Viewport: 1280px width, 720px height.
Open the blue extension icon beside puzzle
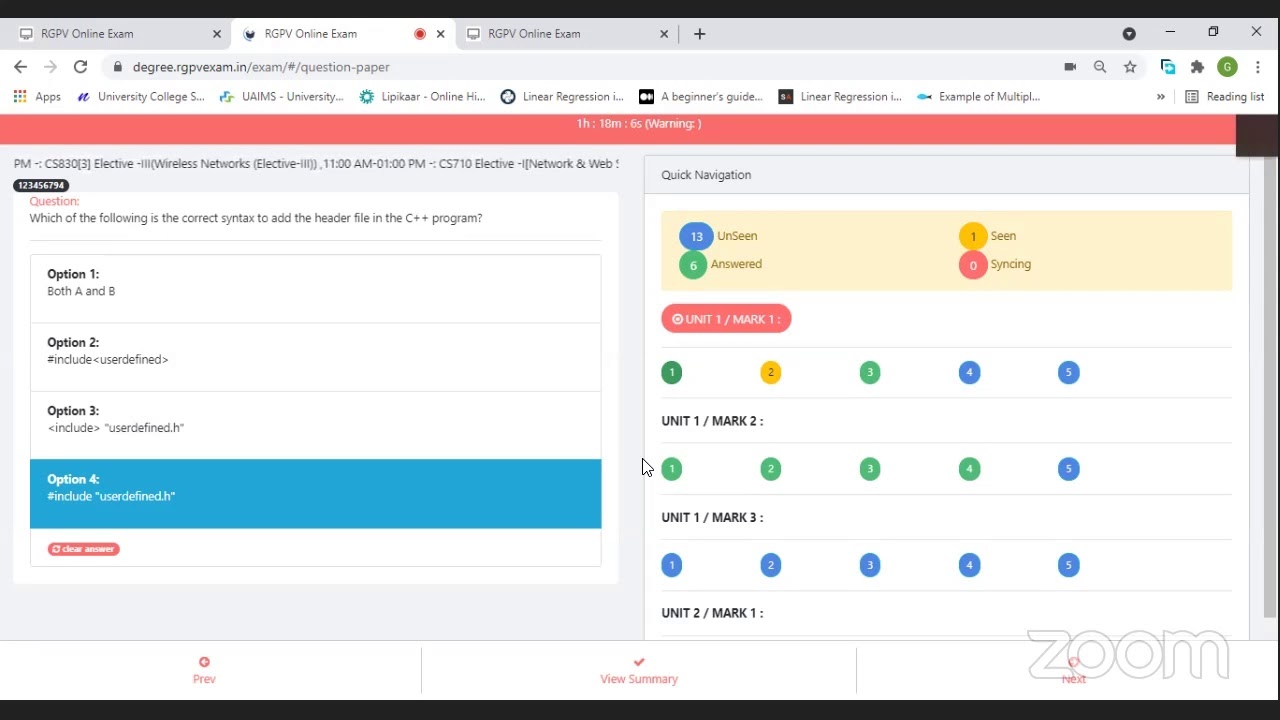1168,67
